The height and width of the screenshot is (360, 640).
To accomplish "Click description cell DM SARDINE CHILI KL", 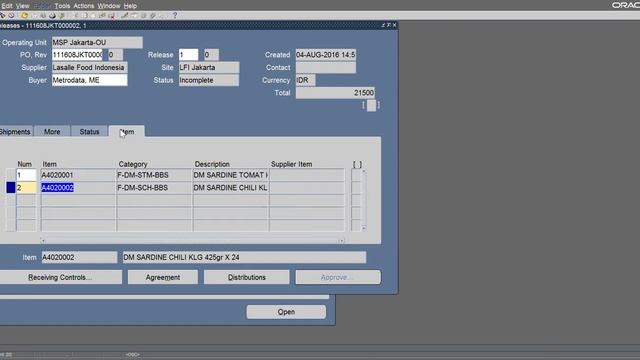I will (230, 188).
